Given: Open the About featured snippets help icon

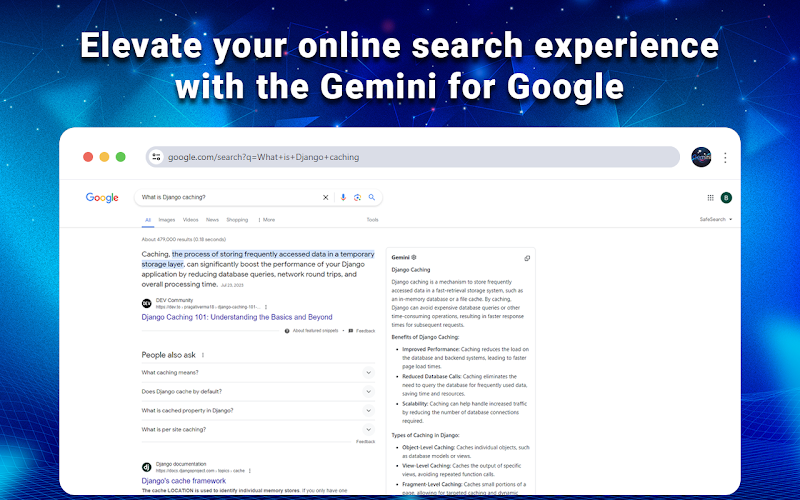Looking at the screenshot, I should coord(287,331).
